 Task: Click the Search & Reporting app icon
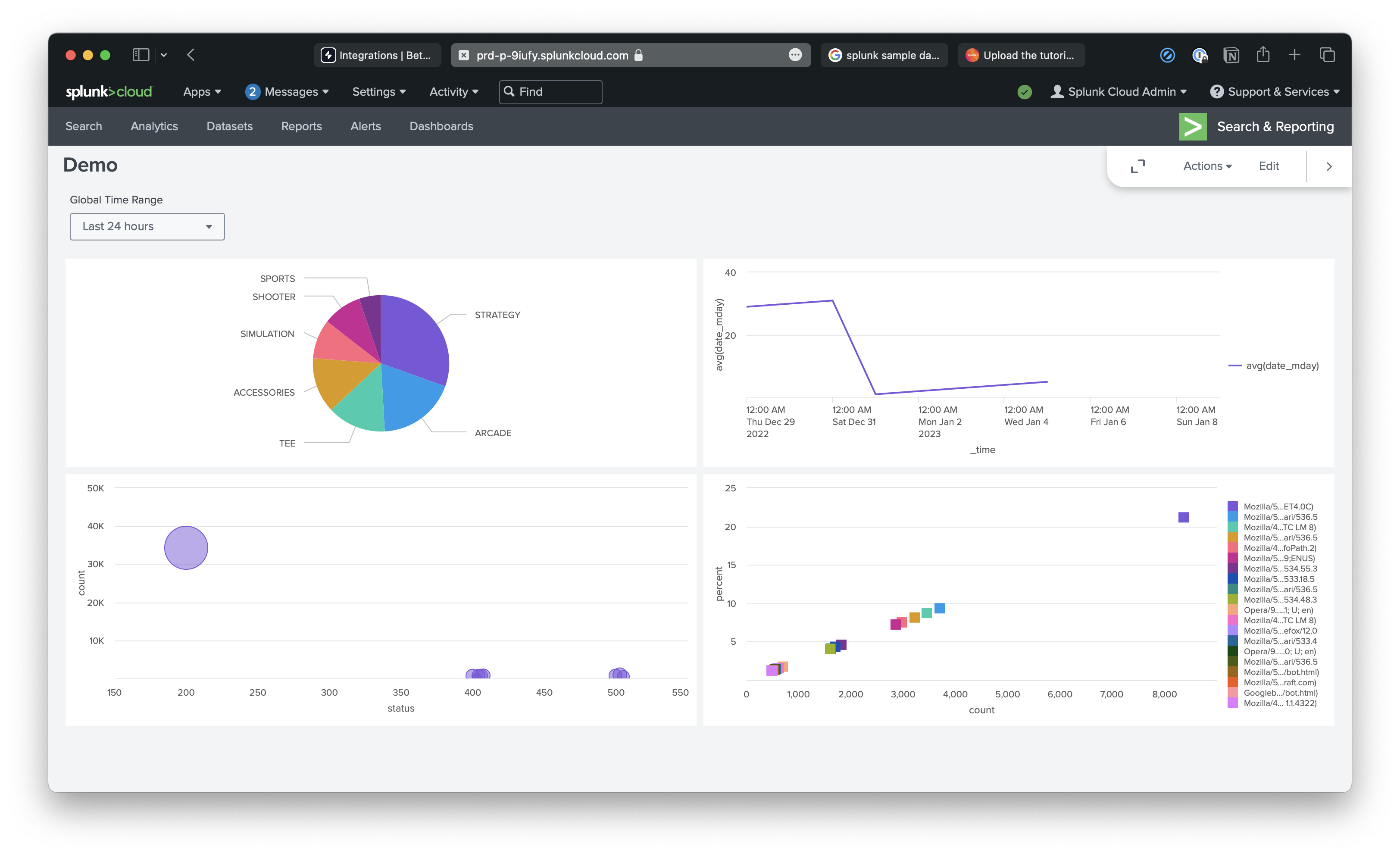click(1193, 126)
